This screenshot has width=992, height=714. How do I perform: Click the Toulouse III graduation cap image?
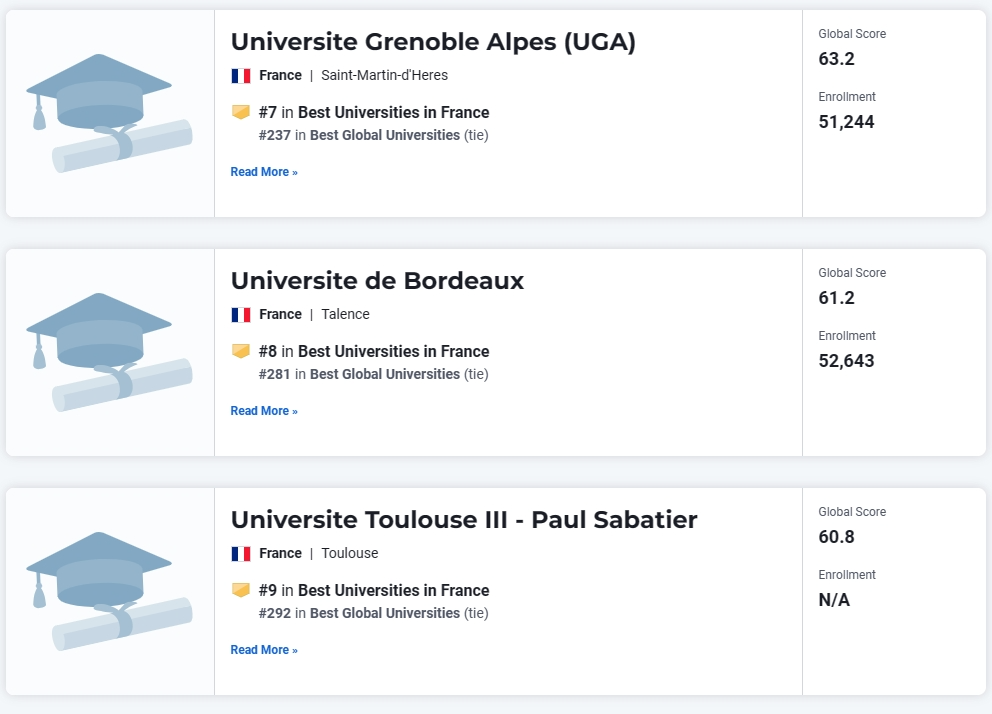point(109,591)
